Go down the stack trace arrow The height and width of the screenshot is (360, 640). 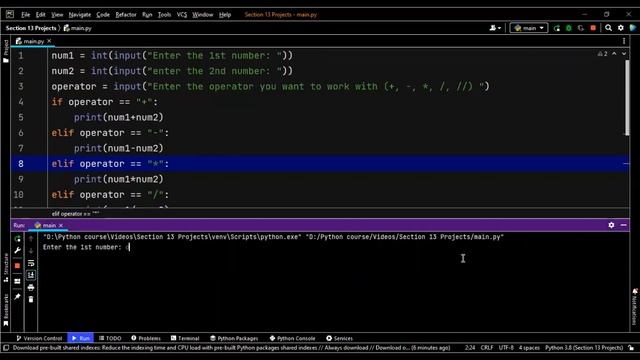31,251
